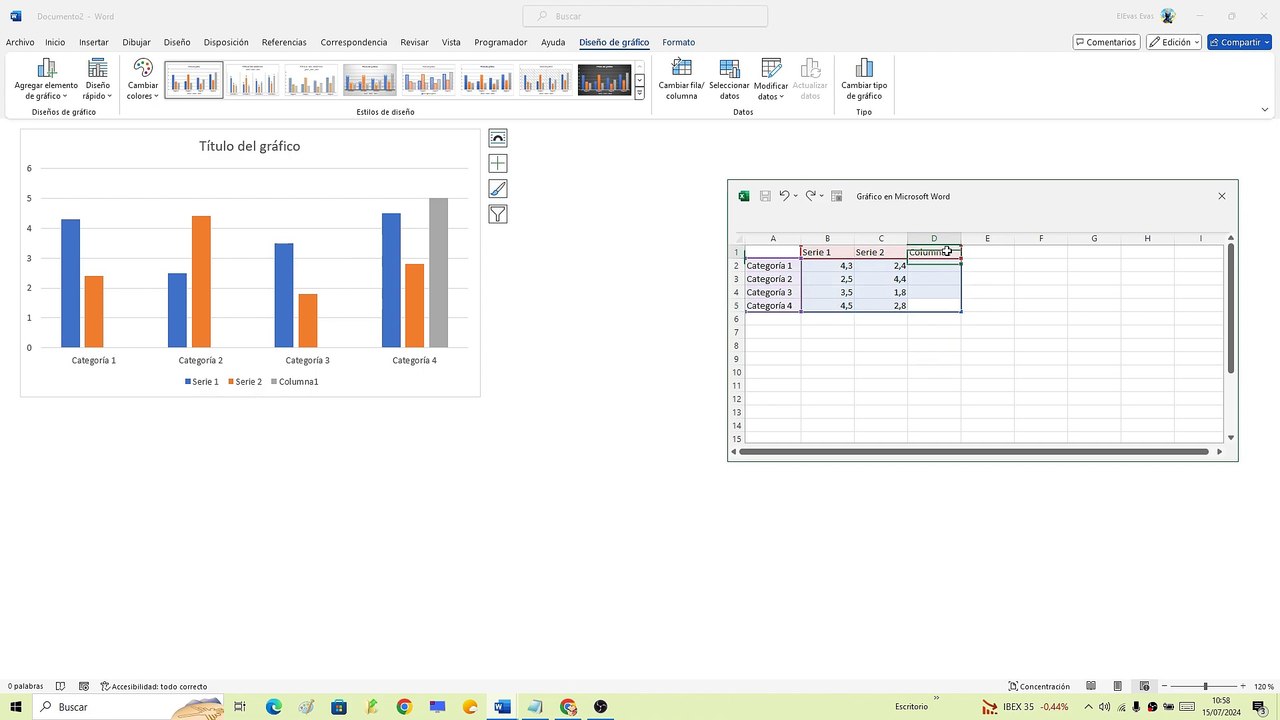Screen dimensions: 1280x720
Task: Collapse the ribbon with the chevron
Action: coord(1265,110)
